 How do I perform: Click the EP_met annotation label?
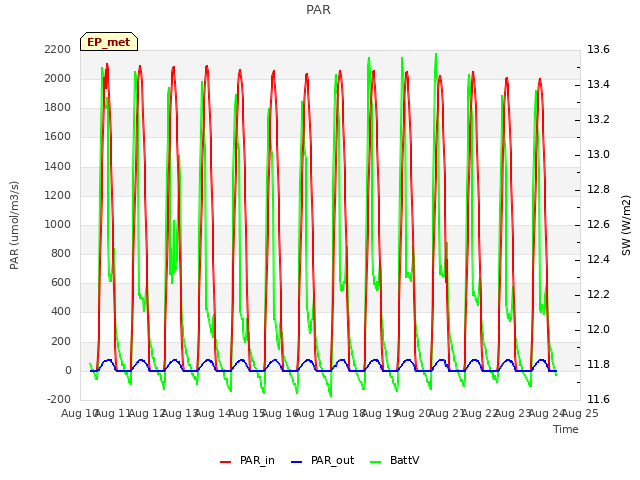pos(109,42)
